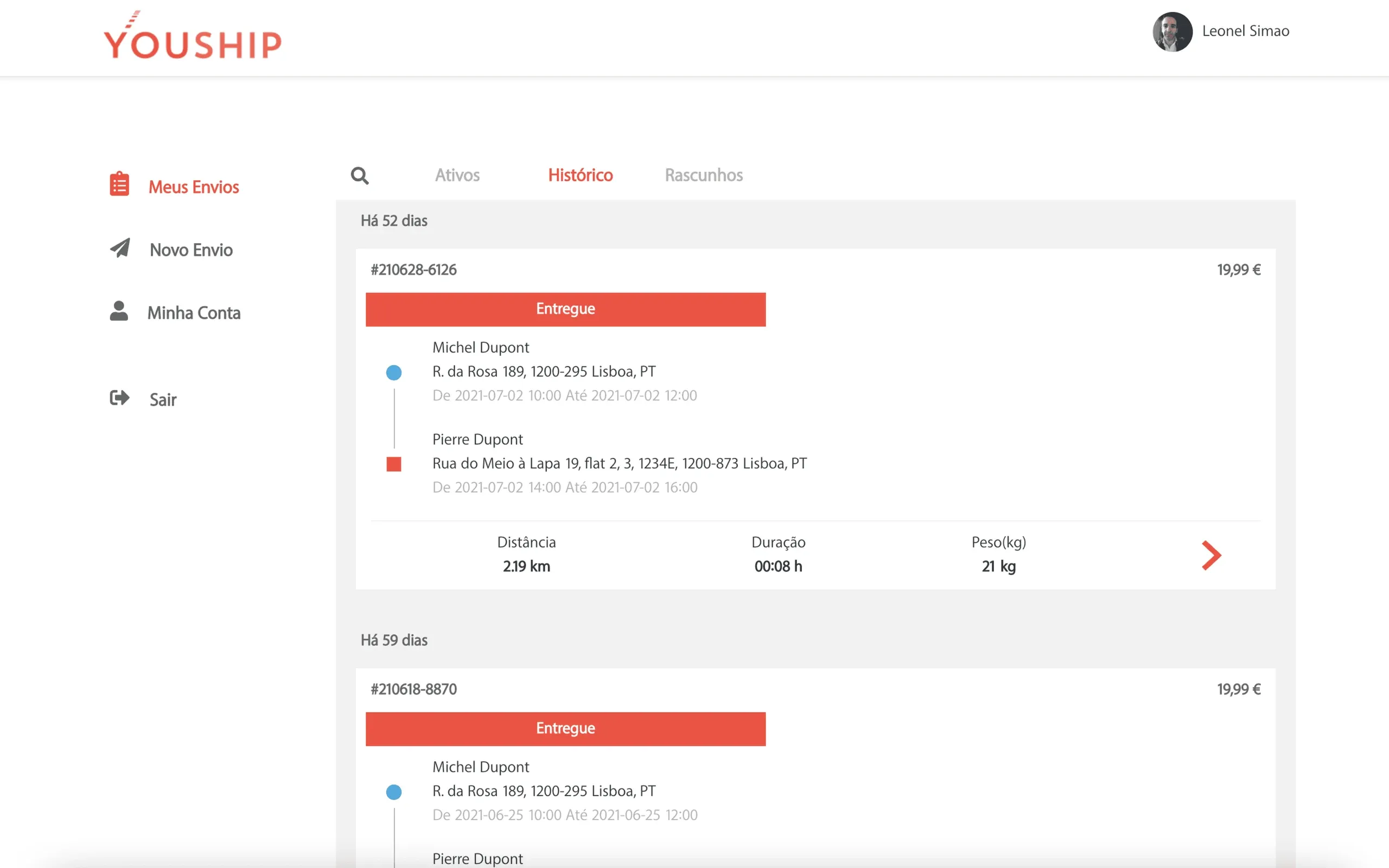Screen dimensions: 1389x868
Task: Click the Leonel Simao user name
Action: point(1246,31)
